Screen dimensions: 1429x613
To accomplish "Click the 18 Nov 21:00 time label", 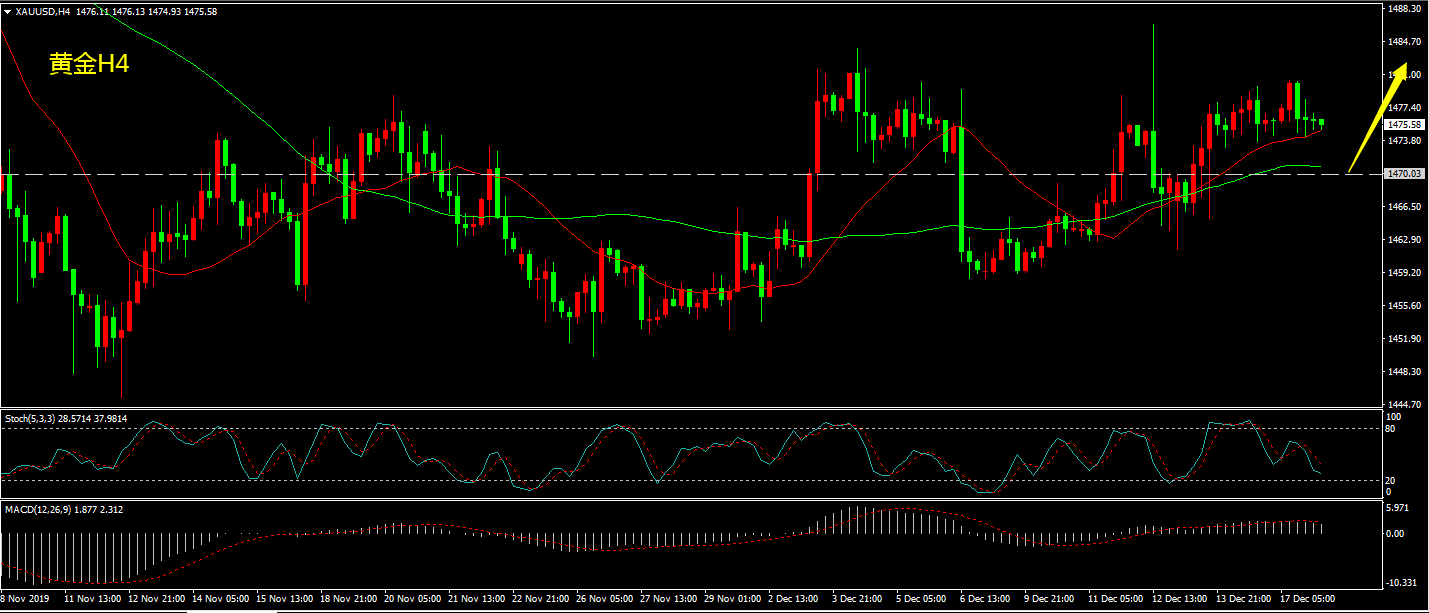I will 349,599.
